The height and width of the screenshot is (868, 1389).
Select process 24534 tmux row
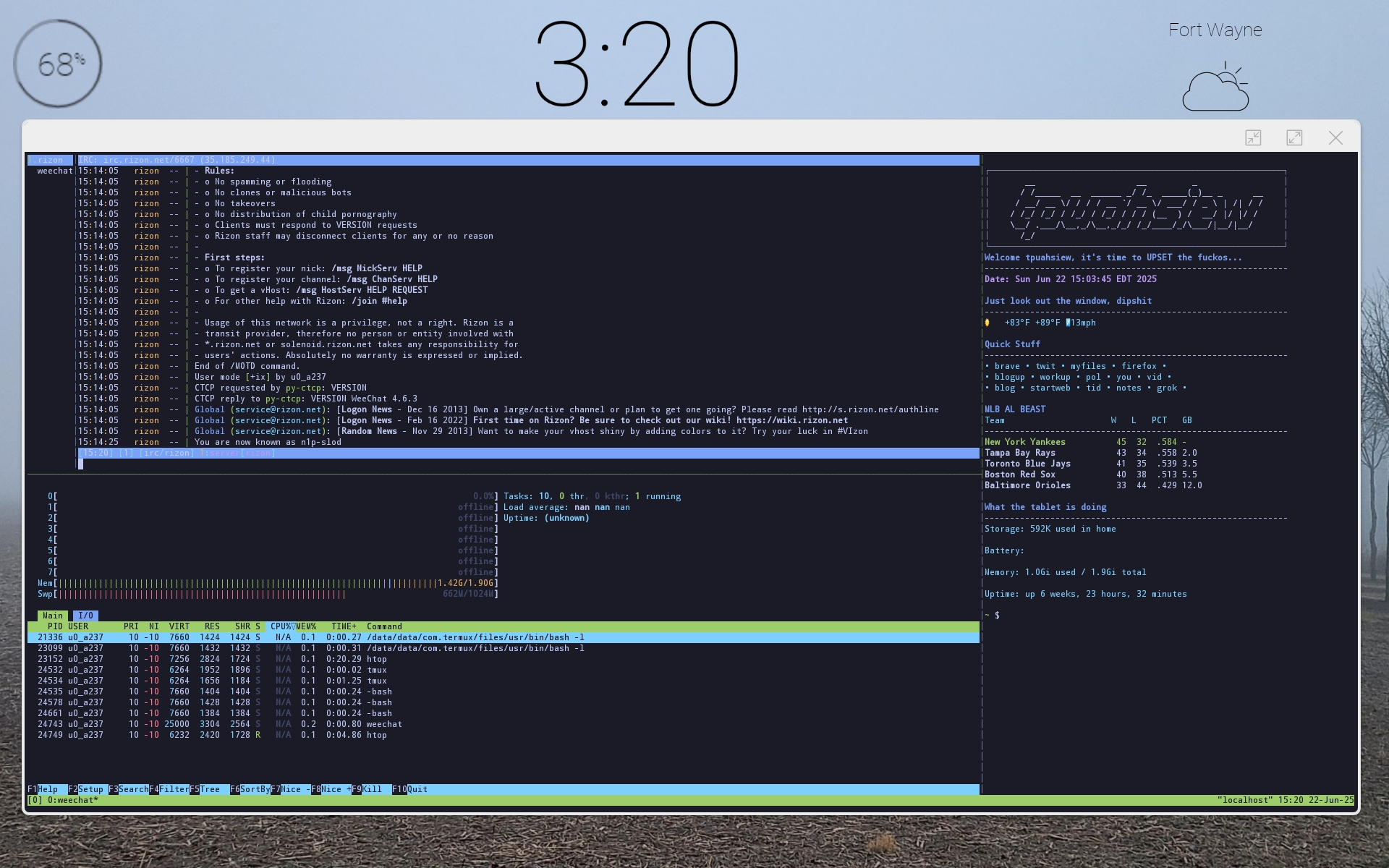point(504,681)
